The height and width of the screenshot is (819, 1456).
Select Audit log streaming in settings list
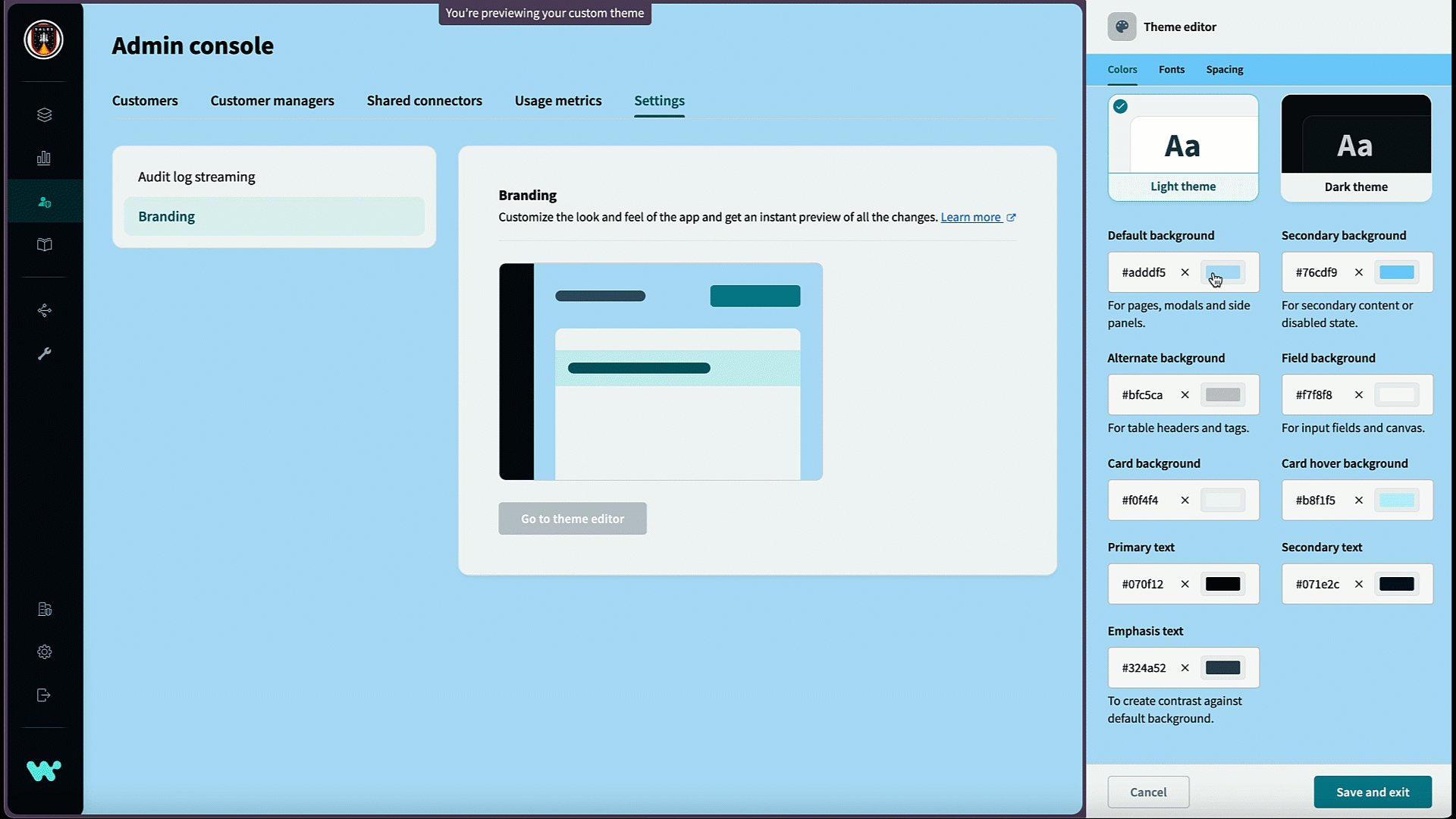196,177
